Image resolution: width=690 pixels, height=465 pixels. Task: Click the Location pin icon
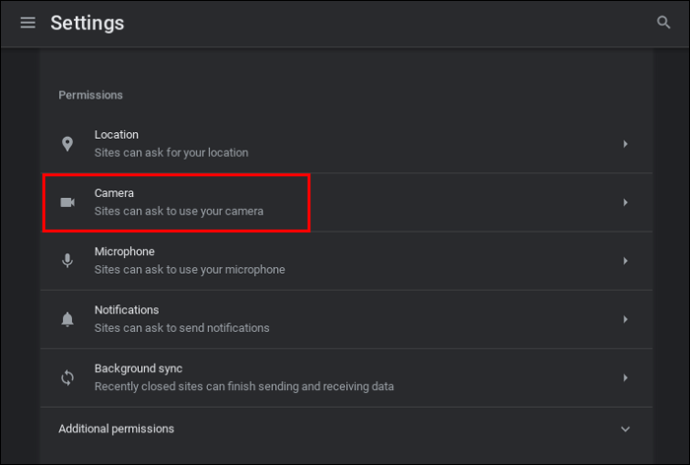coord(67,144)
